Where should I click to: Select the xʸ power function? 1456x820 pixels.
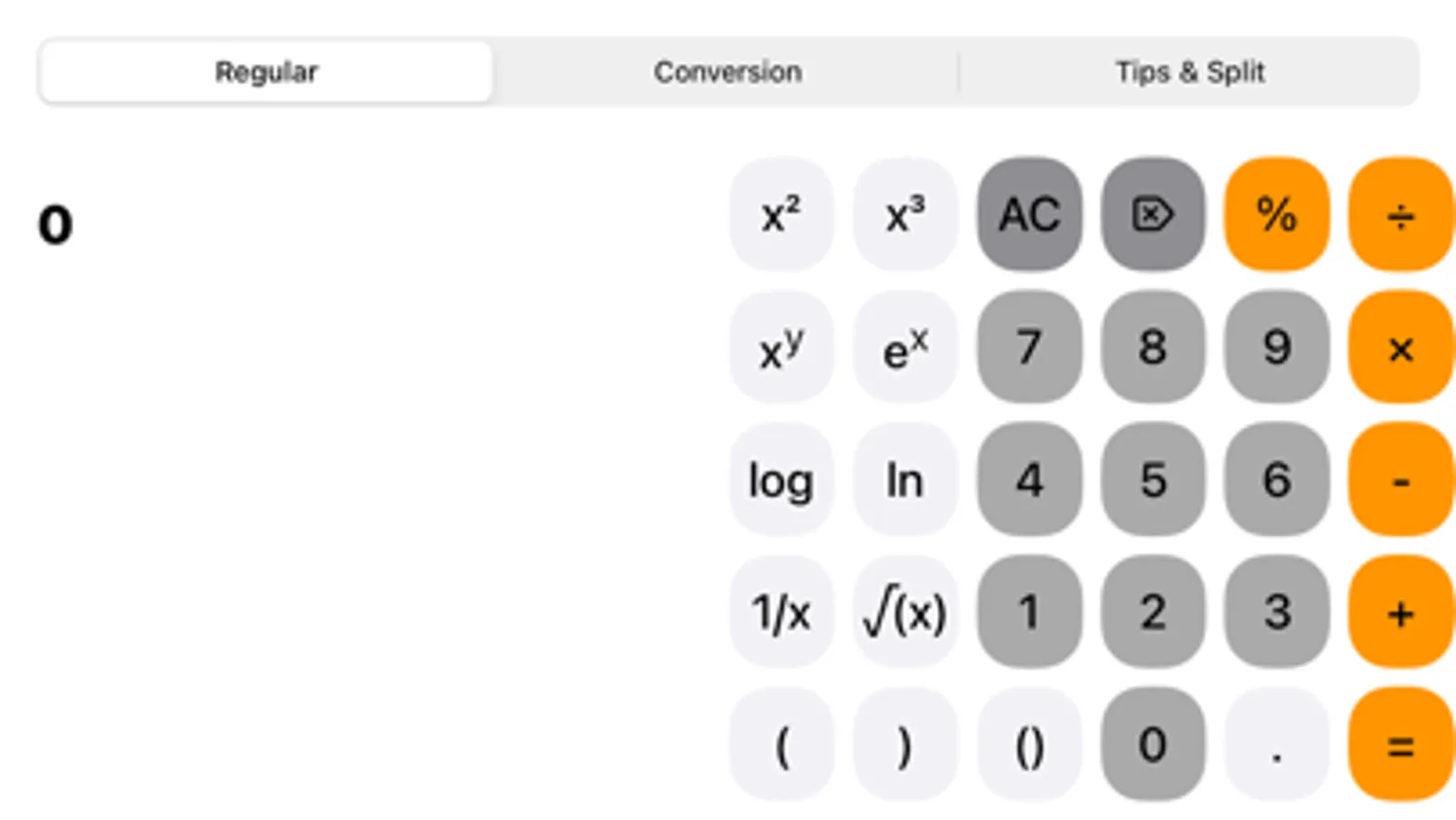(780, 347)
